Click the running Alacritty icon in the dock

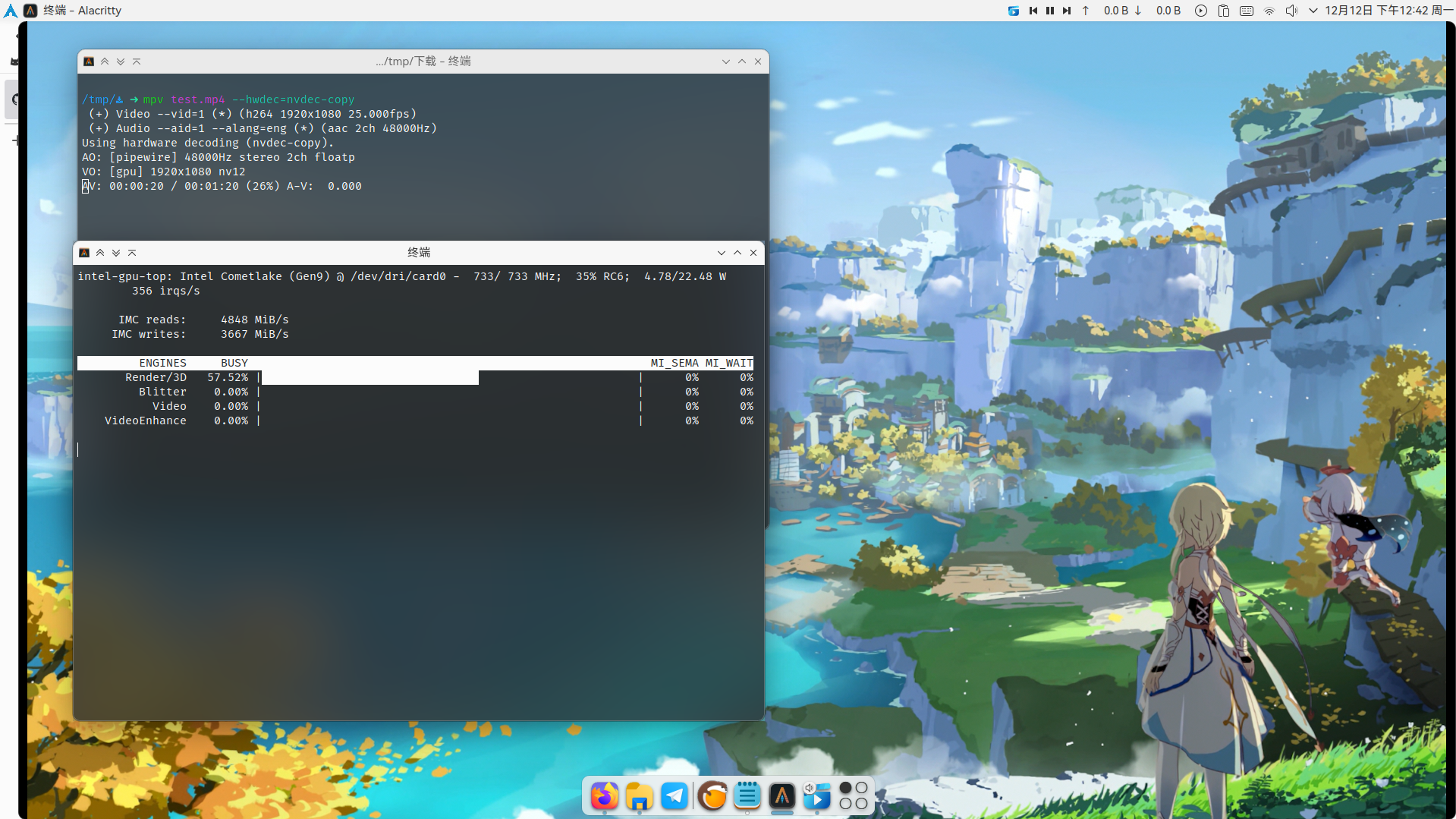(x=782, y=797)
